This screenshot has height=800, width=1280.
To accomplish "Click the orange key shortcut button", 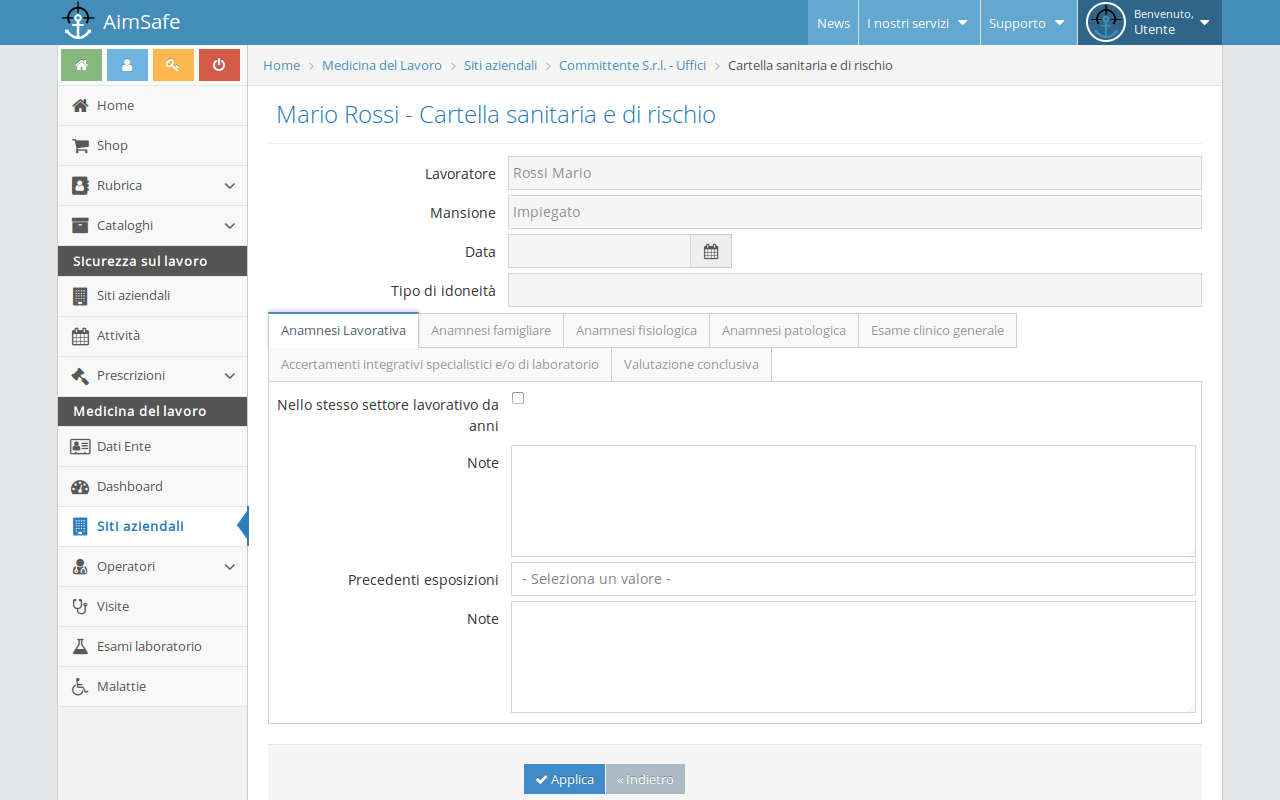I will tap(173, 64).
